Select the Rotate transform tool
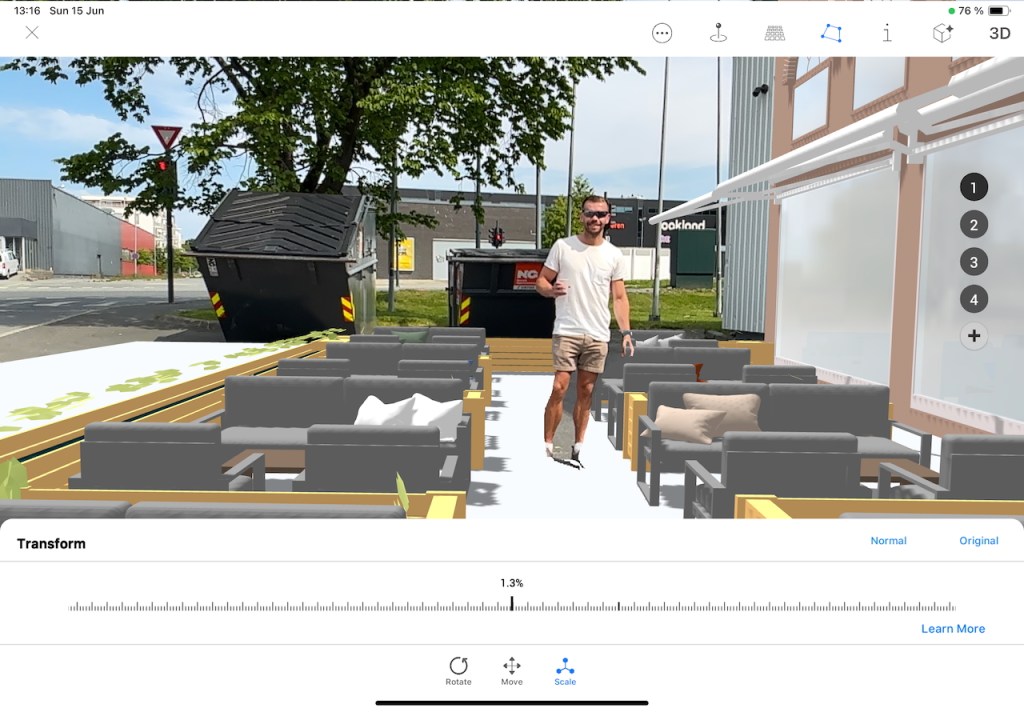1024x712 pixels. pyautogui.click(x=458, y=671)
